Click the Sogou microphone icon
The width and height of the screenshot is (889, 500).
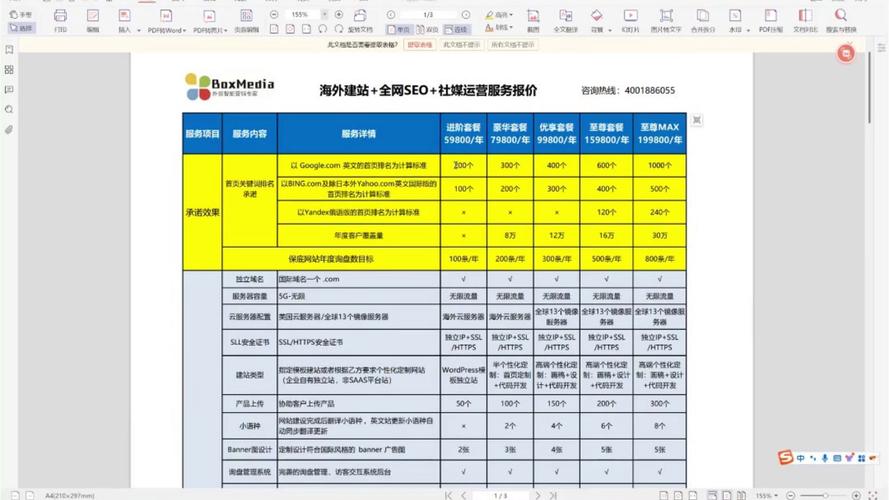point(825,457)
